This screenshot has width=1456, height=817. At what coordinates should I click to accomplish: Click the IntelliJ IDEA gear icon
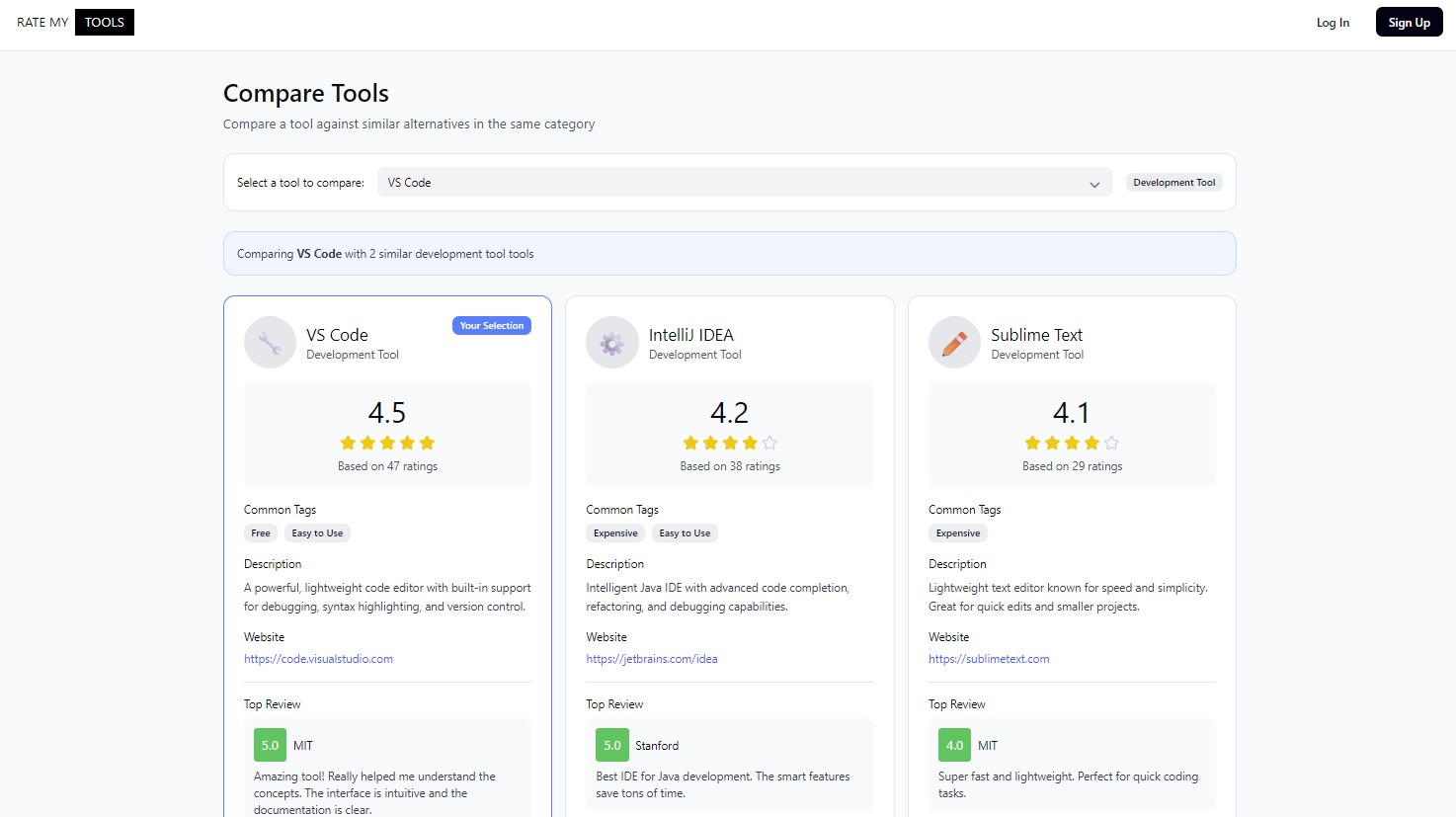611,343
